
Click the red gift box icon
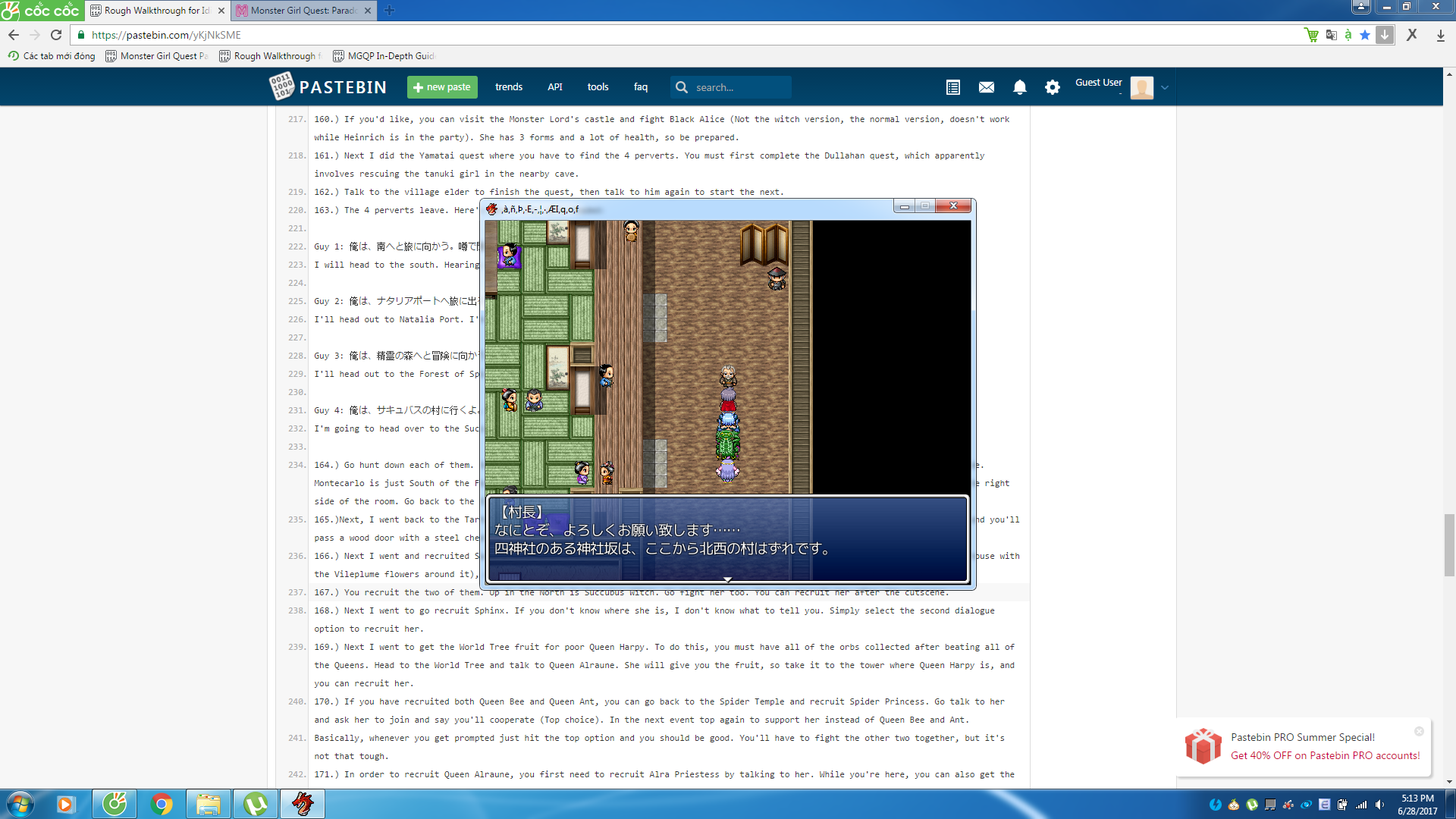pos(1203,746)
